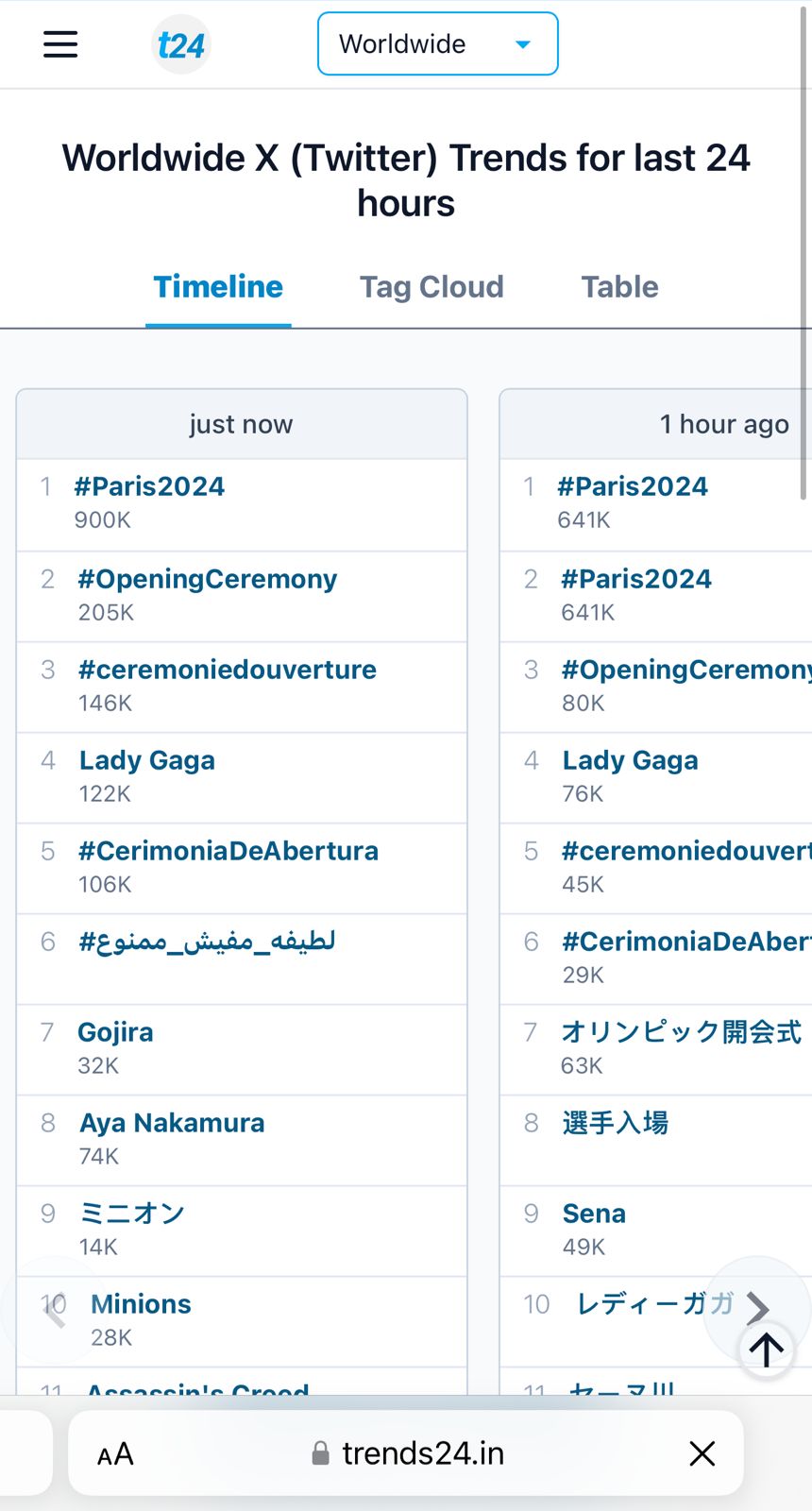
Task: Click the t24 logo icon
Action: (180, 44)
